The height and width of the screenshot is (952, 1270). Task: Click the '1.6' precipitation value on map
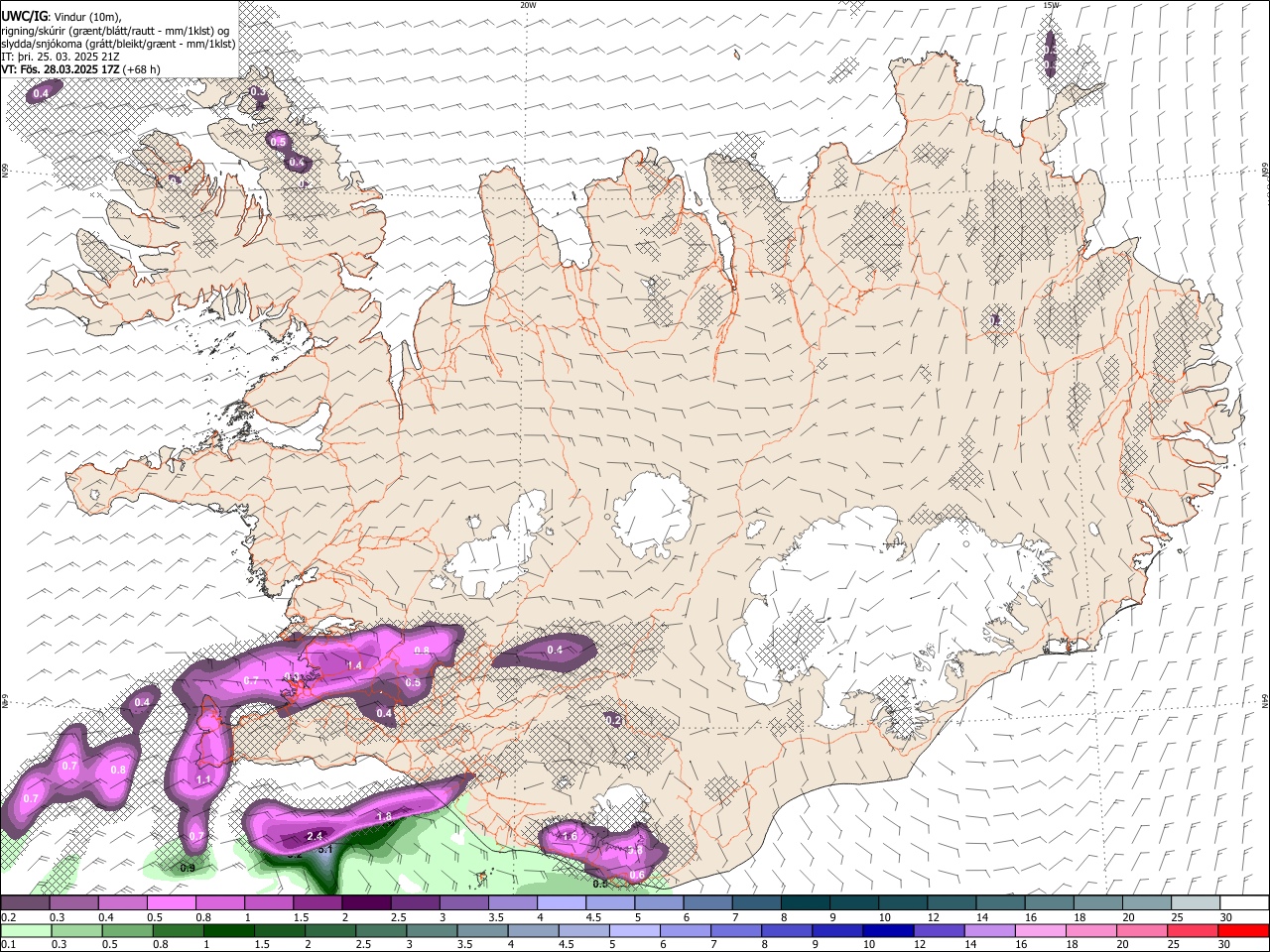tap(570, 837)
